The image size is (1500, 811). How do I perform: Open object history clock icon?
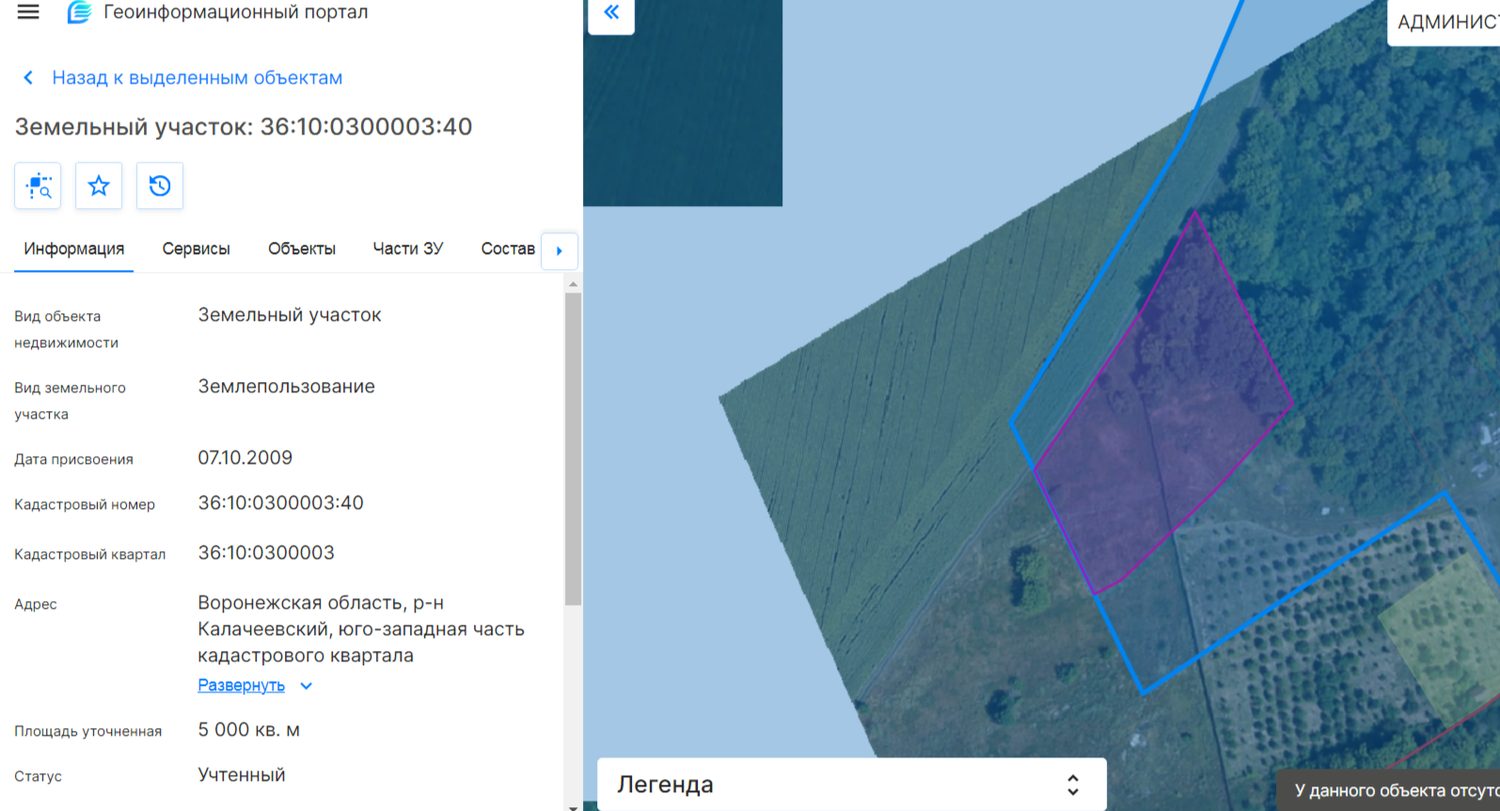click(160, 186)
